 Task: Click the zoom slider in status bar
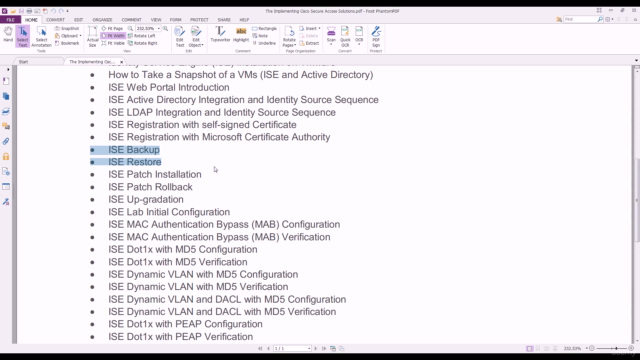(x=612, y=349)
